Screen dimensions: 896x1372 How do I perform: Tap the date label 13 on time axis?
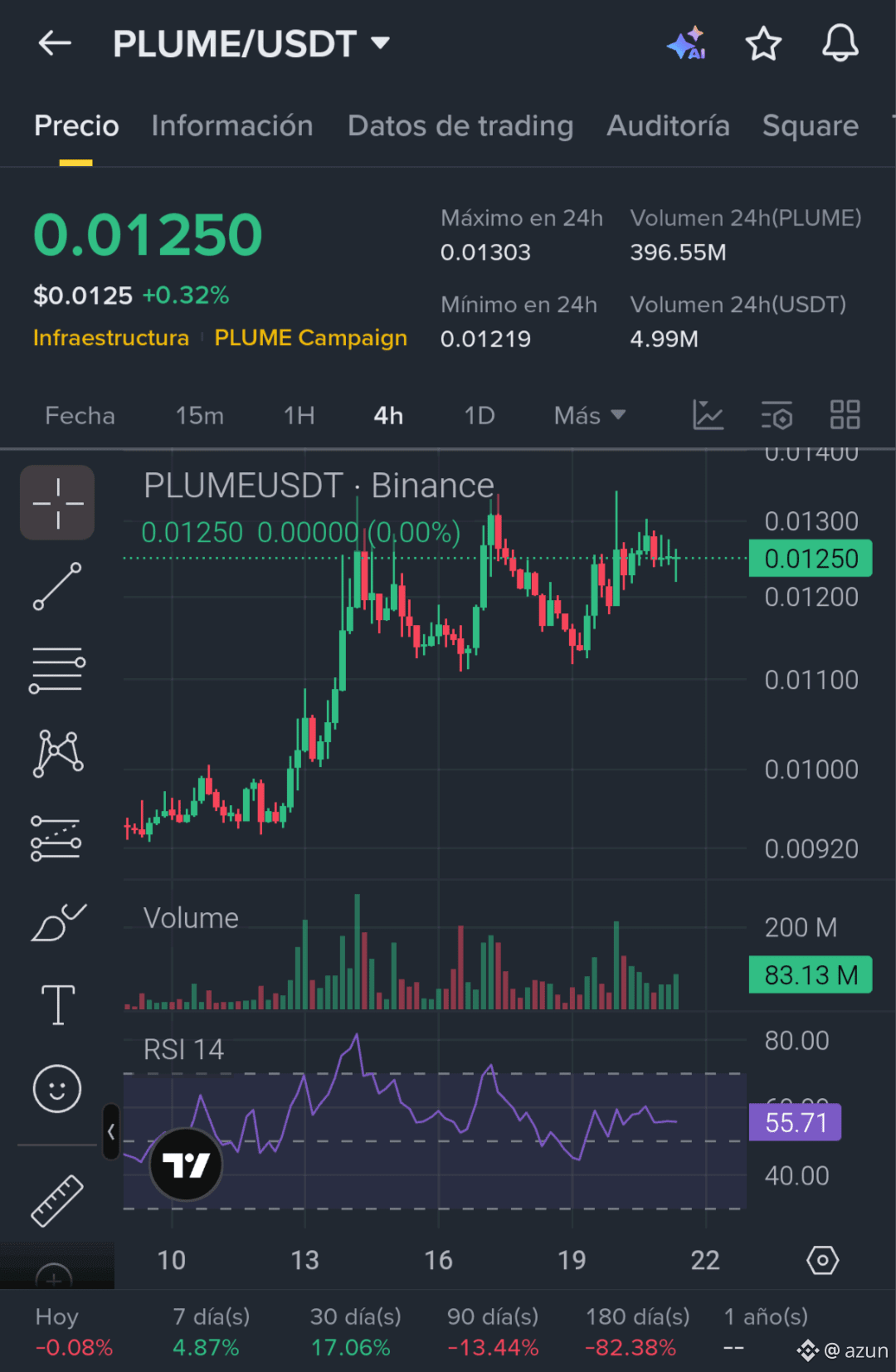304,1260
